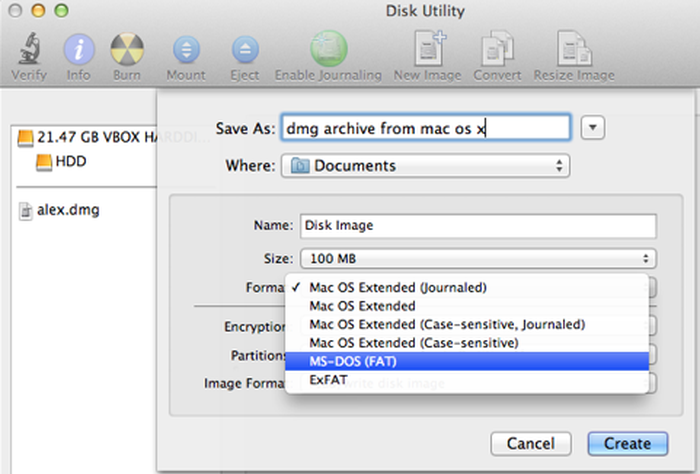
Task: Open the Info toolbar icon
Action: tap(79, 49)
